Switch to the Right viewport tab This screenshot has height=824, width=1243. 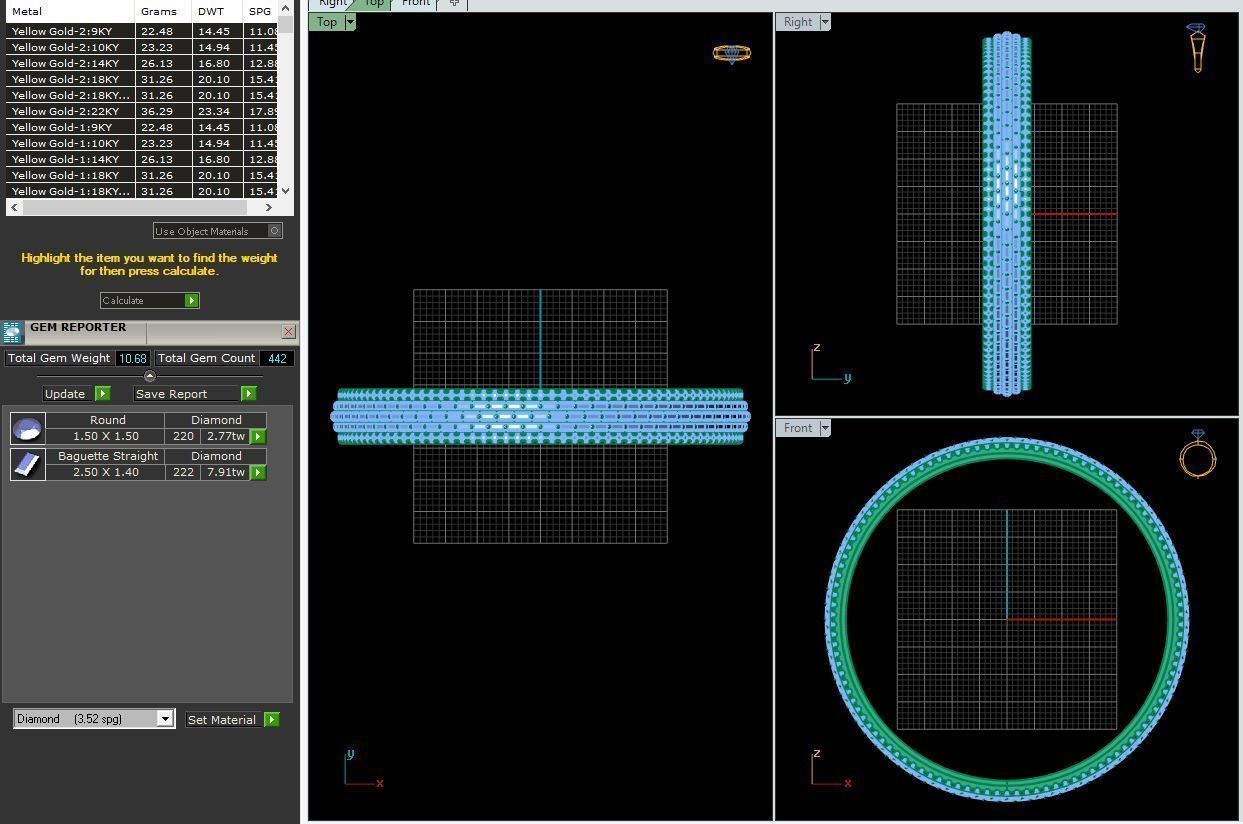click(332, 3)
